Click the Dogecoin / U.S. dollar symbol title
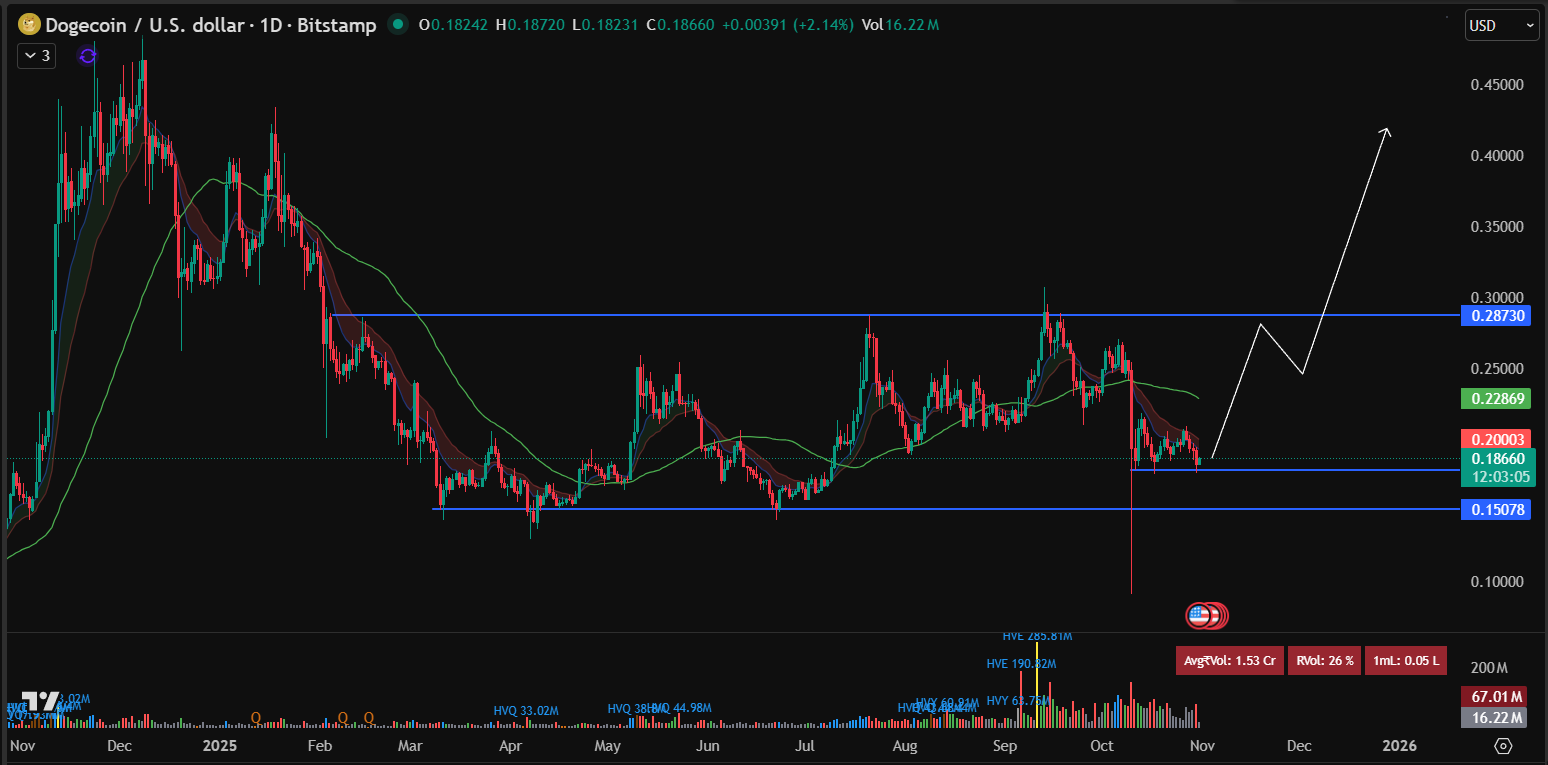 [x=211, y=25]
